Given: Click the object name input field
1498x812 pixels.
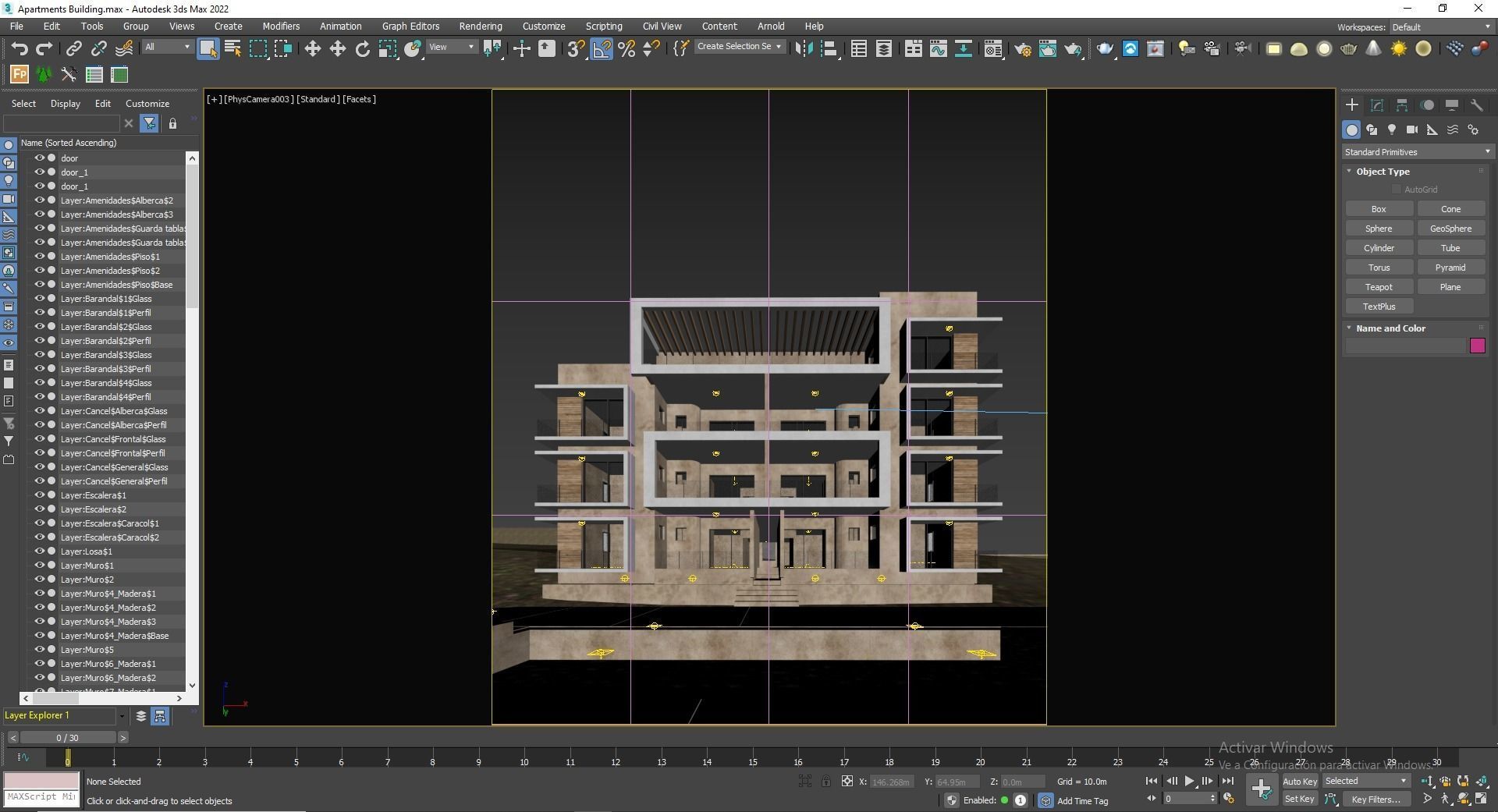Looking at the screenshot, I should click(1405, 346).
